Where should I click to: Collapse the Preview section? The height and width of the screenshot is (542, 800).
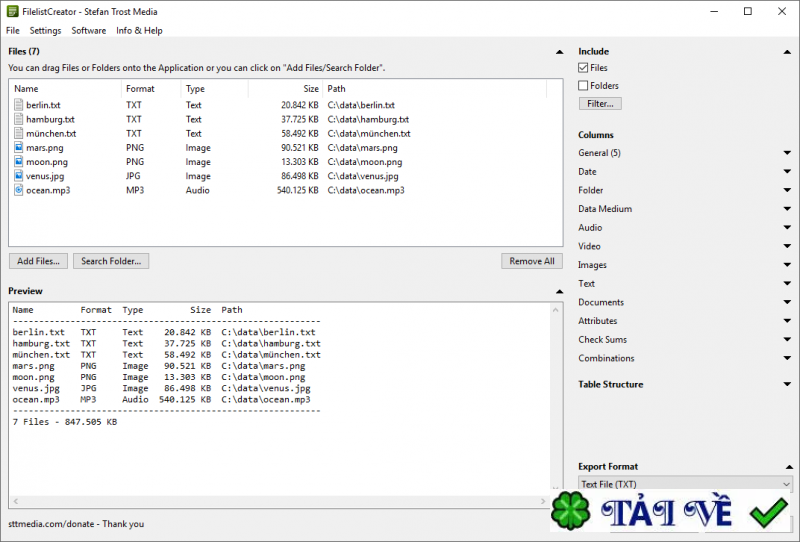pos(560,291)
